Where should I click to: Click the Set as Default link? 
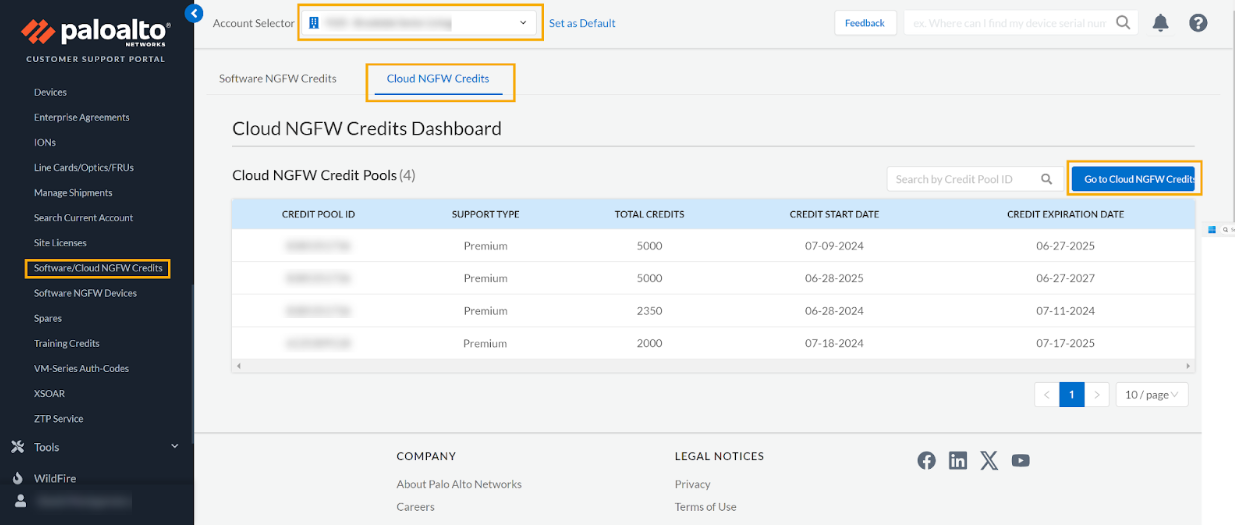click(x=582, y=23)
